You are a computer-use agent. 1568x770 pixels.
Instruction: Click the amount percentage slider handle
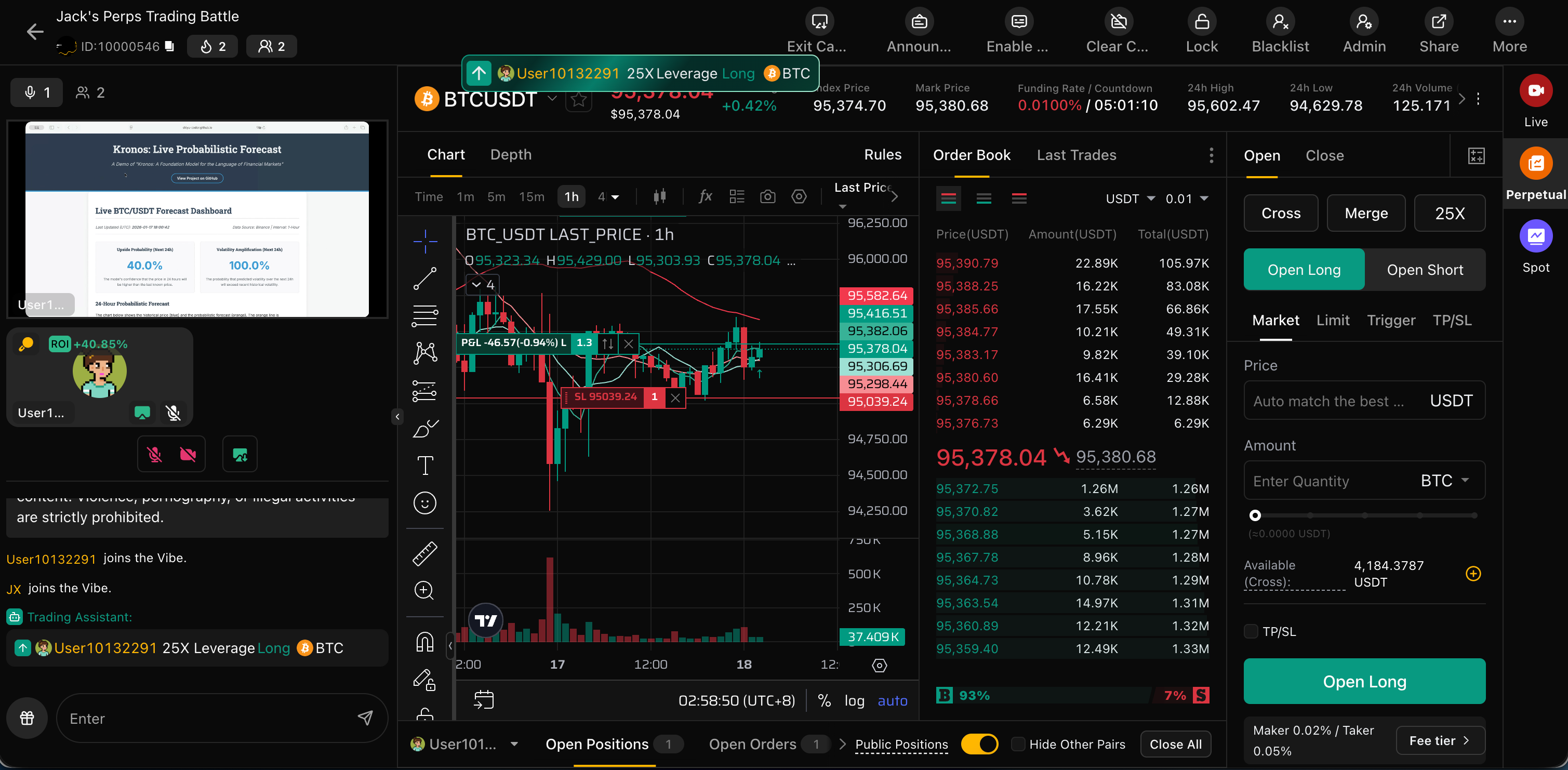1255,515
